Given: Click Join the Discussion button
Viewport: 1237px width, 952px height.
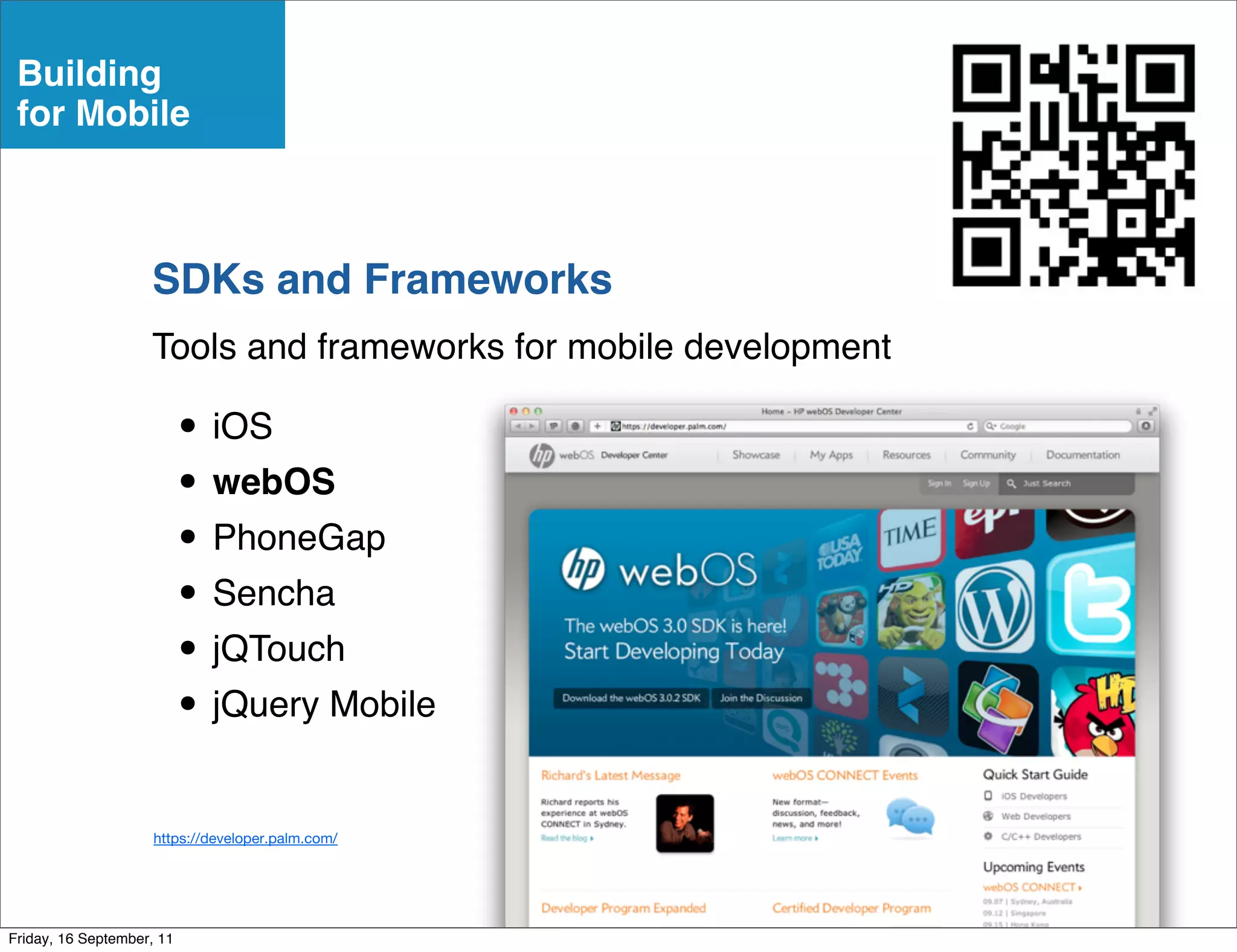Looking at the screenshot, I should tap(761, 698).
